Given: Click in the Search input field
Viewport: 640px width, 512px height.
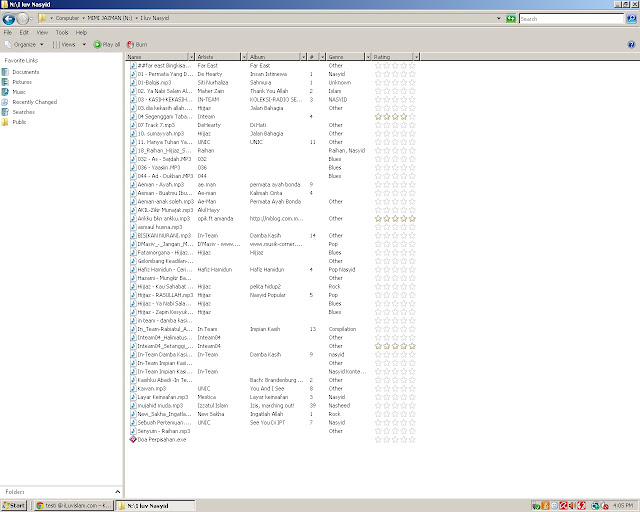Looking at the screenshot, I should pos(571,18).
